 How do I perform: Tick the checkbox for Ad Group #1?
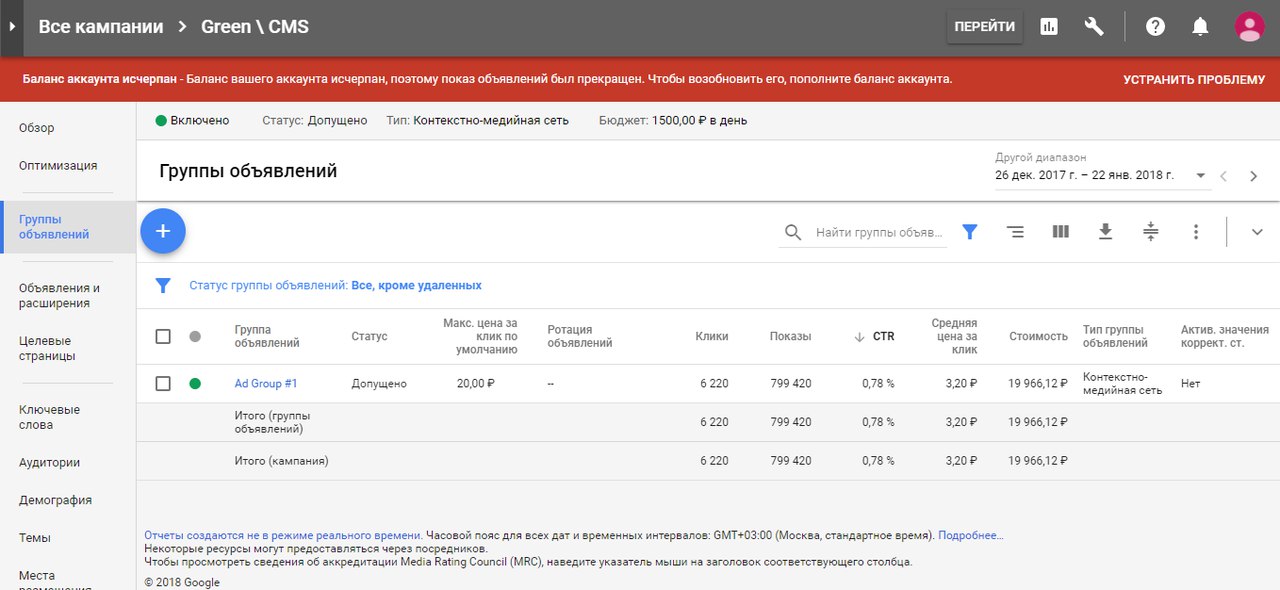click(163, 383)
